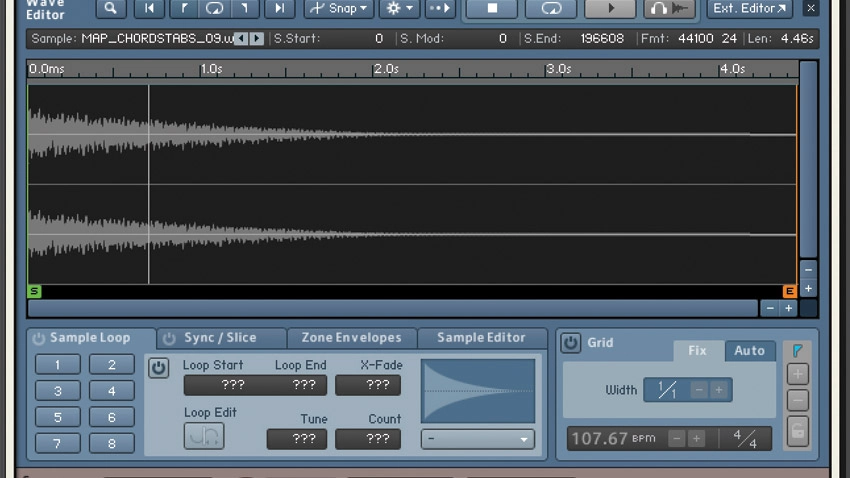The width and height of the screenshot is (850, 478).
Task: Zoom in horizontally with the plus button
Action: click(x=789, y=308)
